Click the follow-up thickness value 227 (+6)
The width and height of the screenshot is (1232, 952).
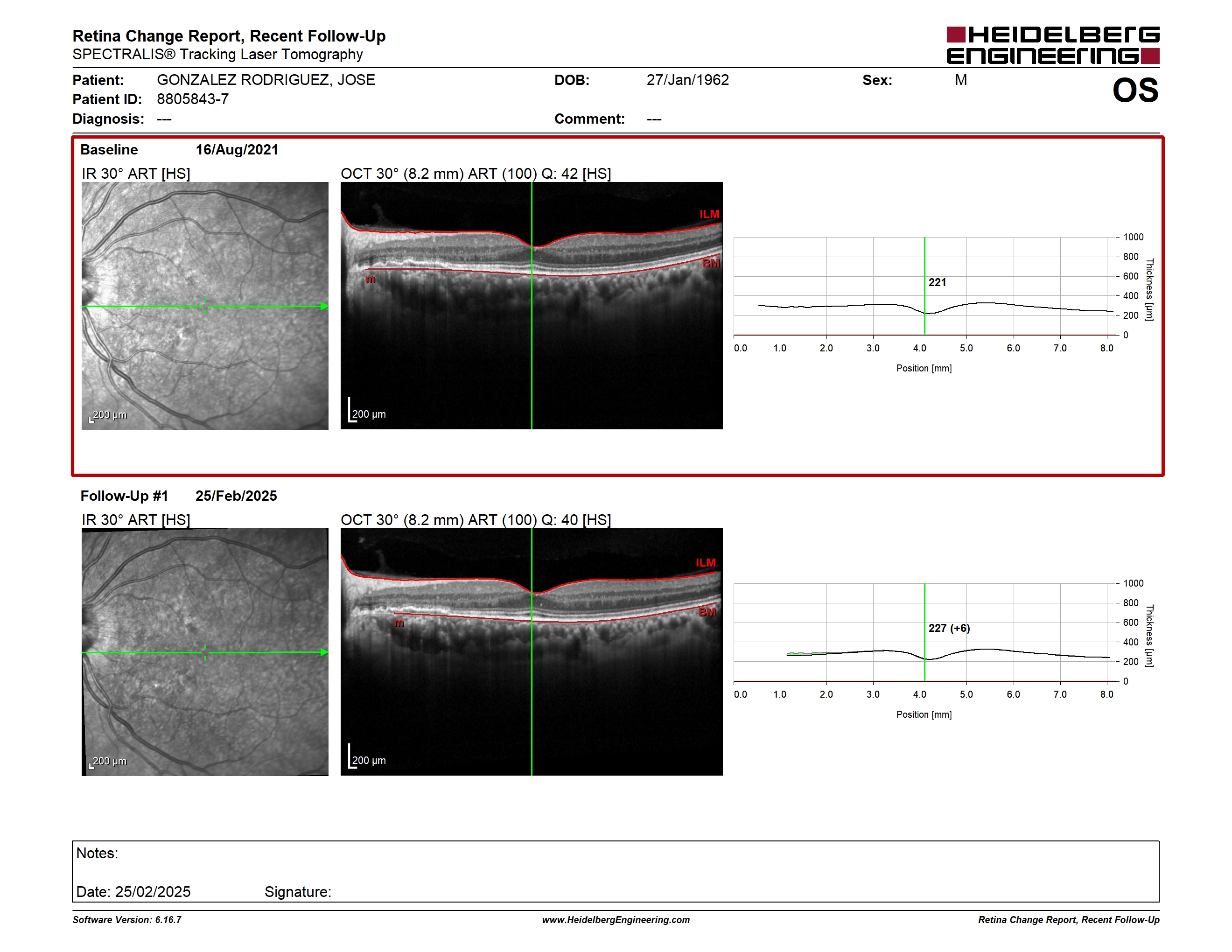(949, 628)
